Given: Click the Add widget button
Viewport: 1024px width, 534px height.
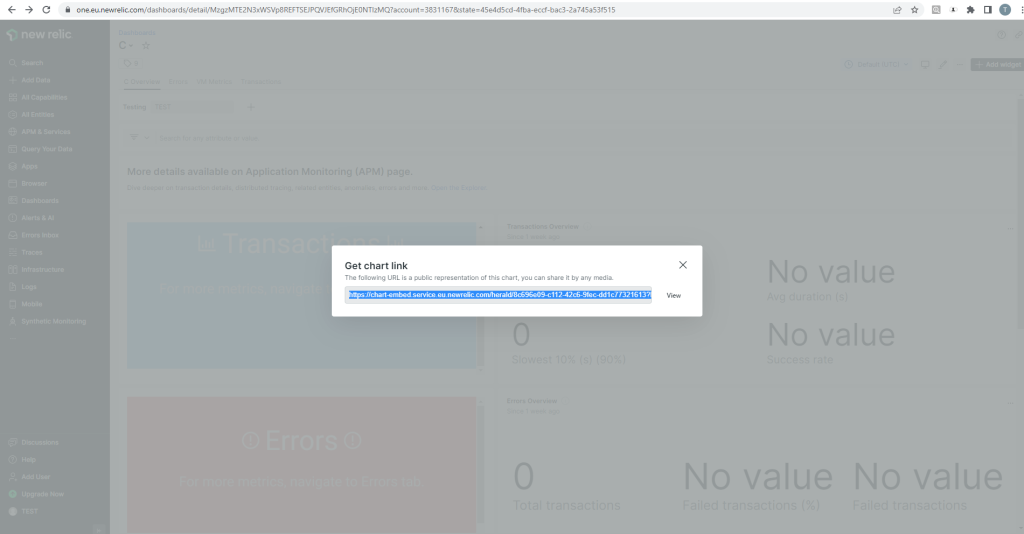Looking at the screenshot, I should pyautogui.click(x=997, y=65).
